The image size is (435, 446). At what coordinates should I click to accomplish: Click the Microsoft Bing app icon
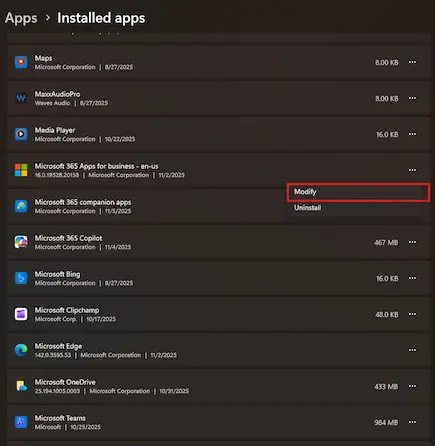coord(21,278)
